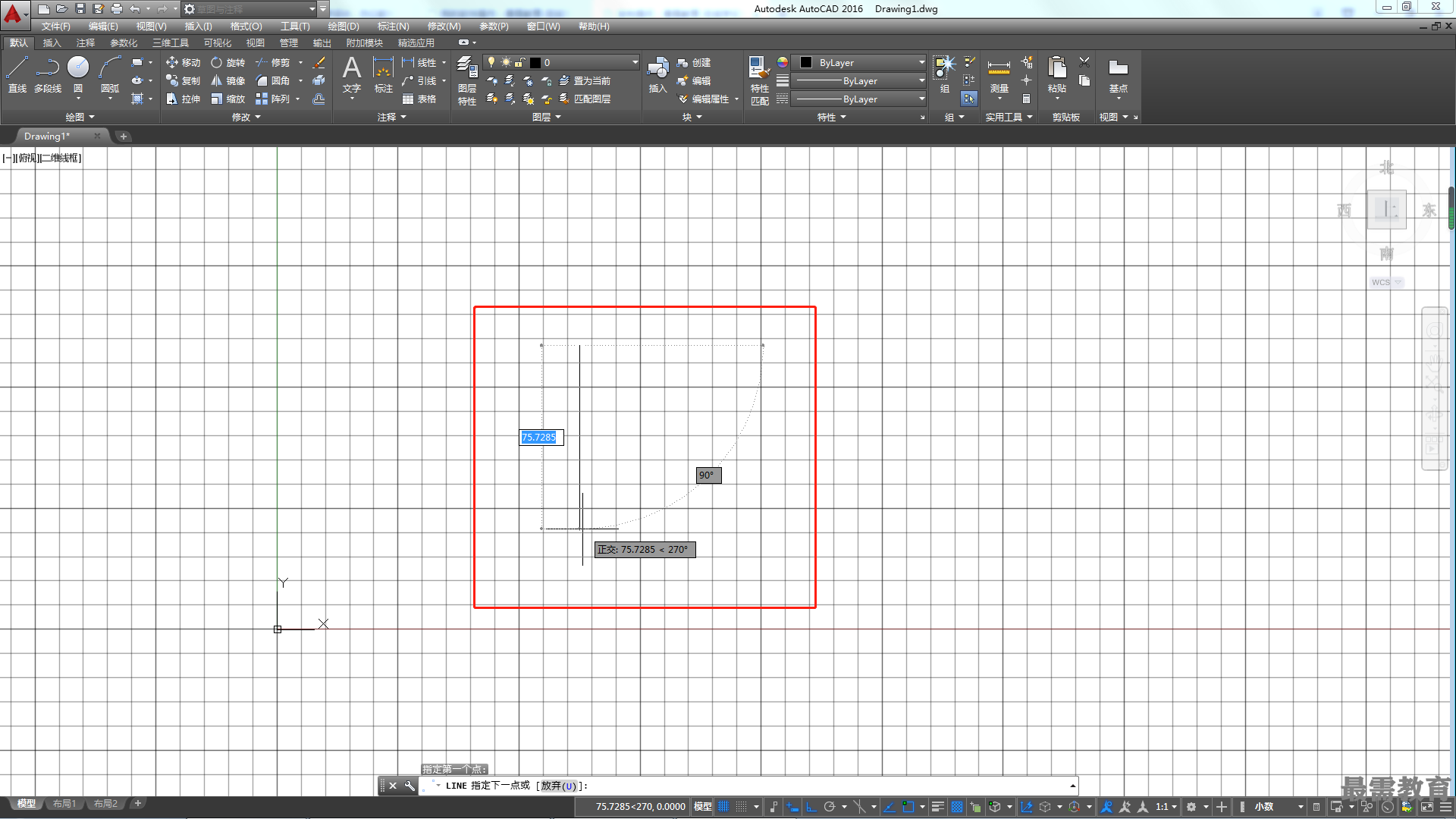Click the Trim (修剪) tool
Viewport: 1456px width, 819px height.
273,62
